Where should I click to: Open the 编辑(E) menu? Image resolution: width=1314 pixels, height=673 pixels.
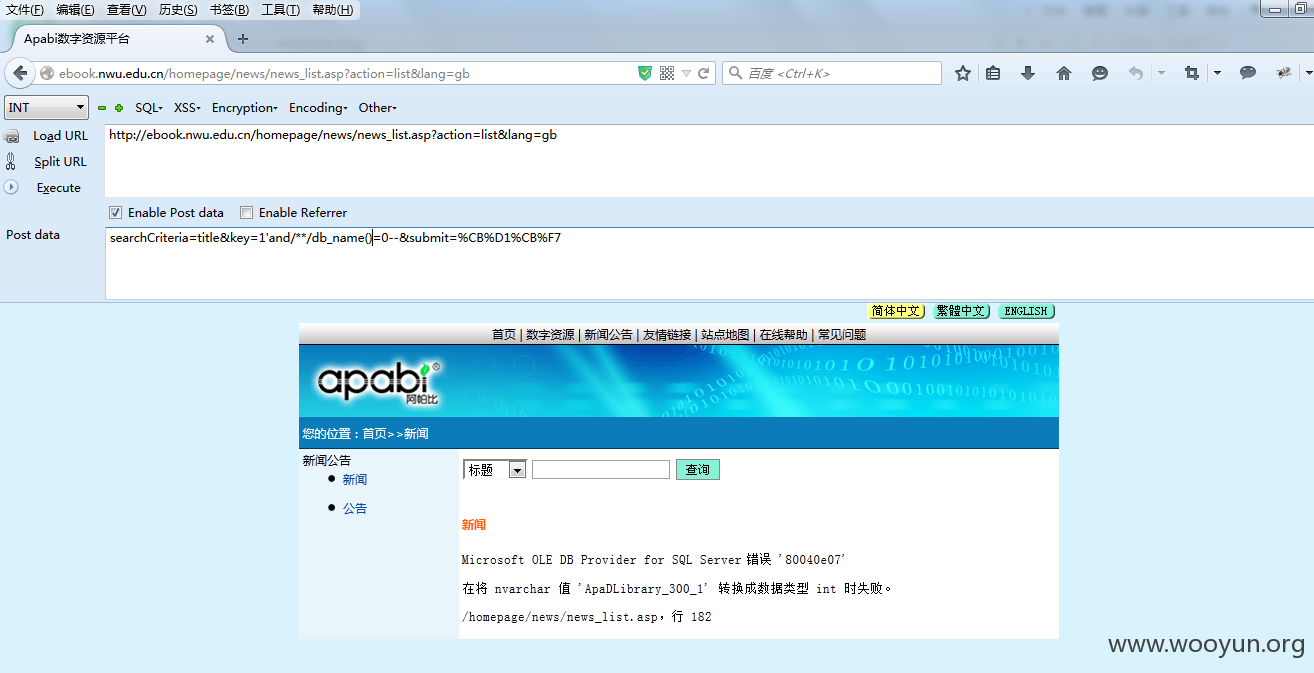[x=75, y=10]
